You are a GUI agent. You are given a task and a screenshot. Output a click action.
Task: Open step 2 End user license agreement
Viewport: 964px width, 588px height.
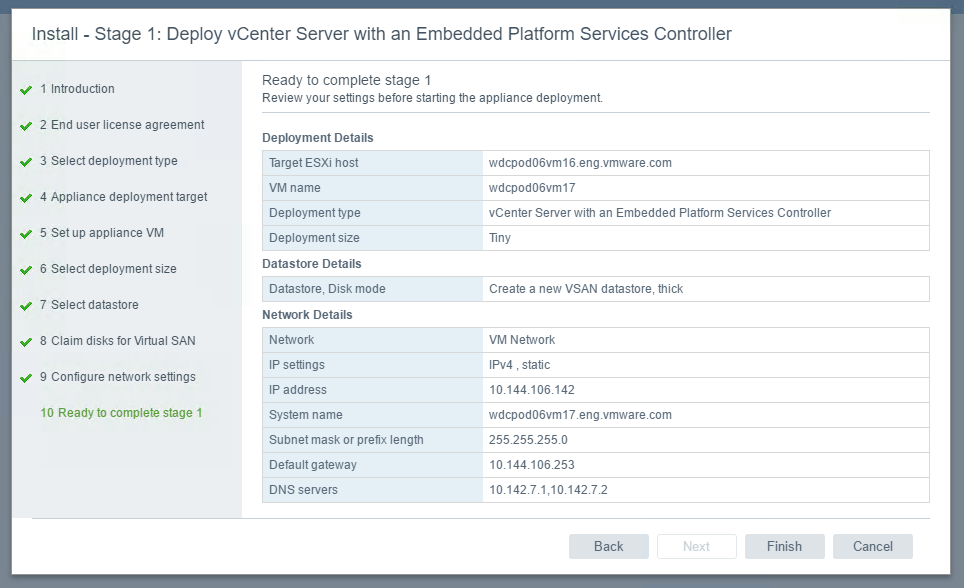click(x=122, y=125)
